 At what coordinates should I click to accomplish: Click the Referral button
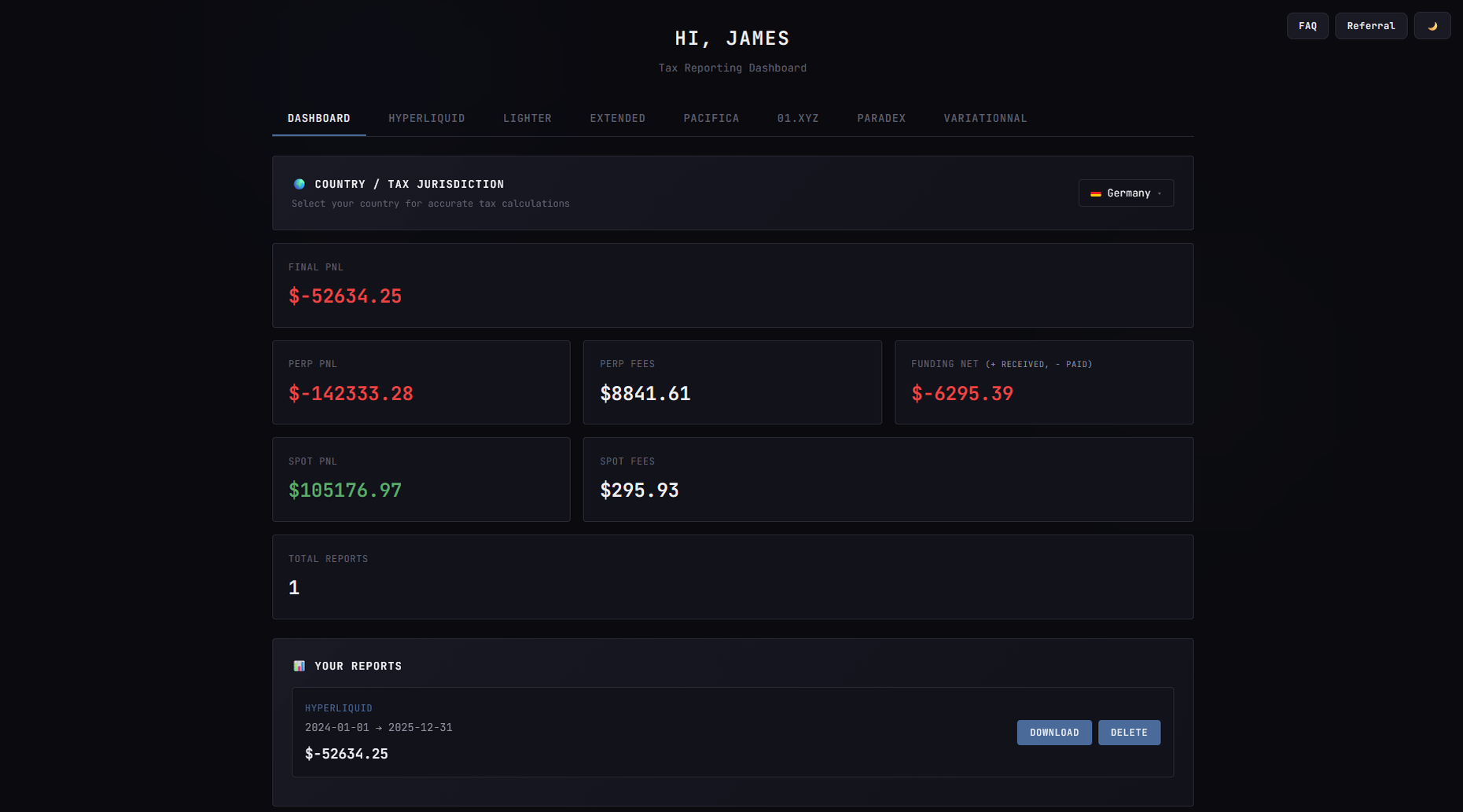point(1370,26)
